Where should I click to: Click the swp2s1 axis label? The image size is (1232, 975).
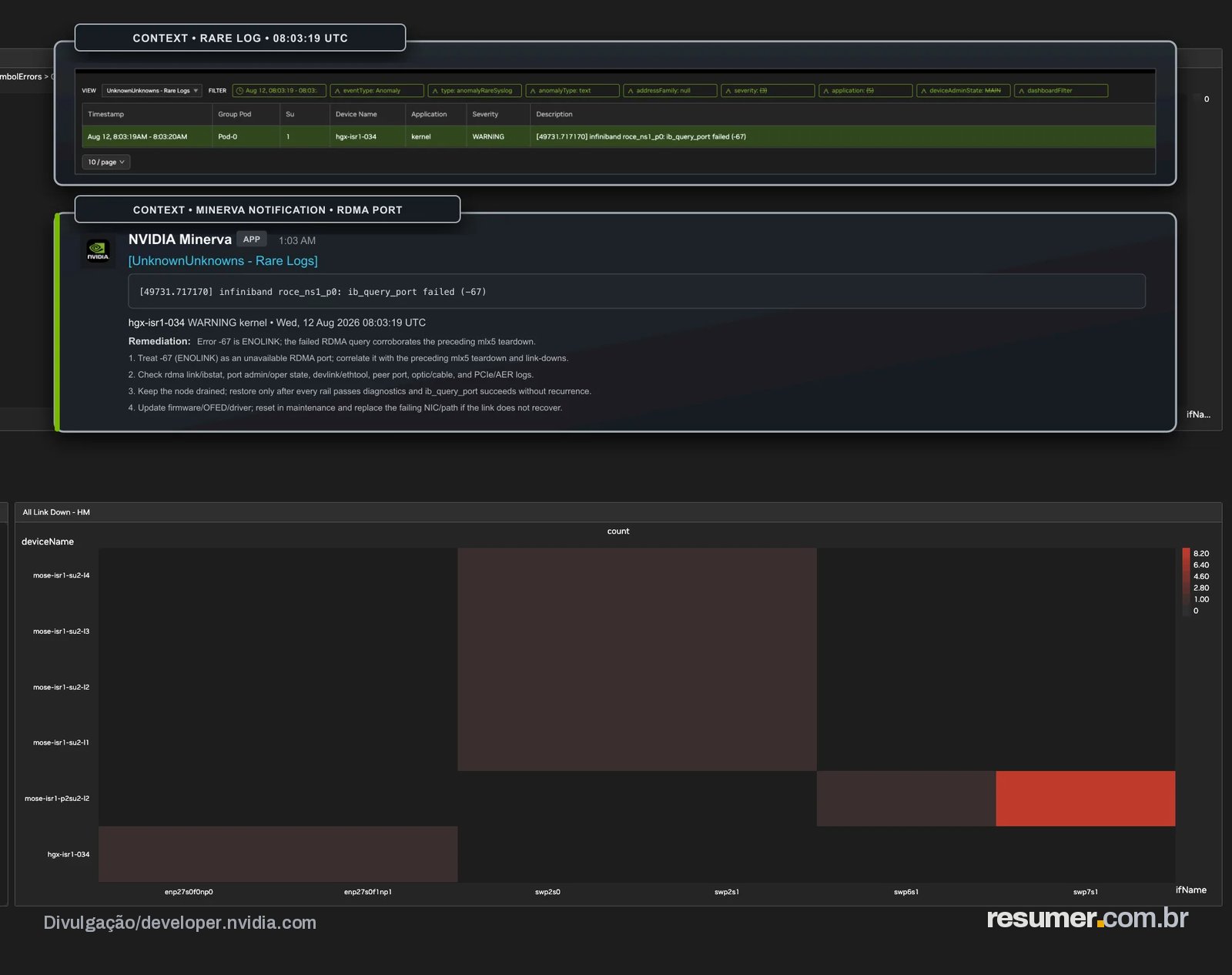pos(727,892)
